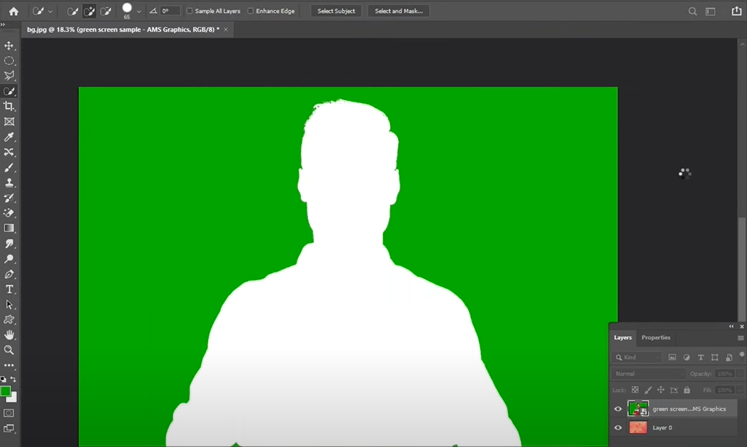Hide the green screen AMS Graphics layer

[x=618, y=409]
